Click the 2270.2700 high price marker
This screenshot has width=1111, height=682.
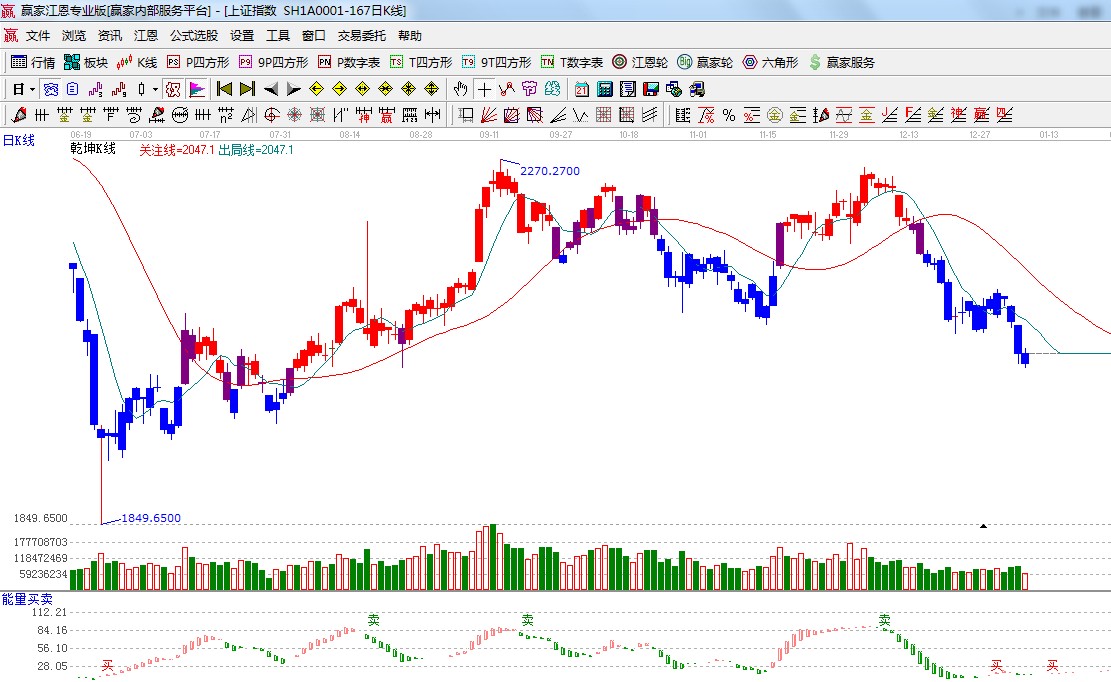549,171
